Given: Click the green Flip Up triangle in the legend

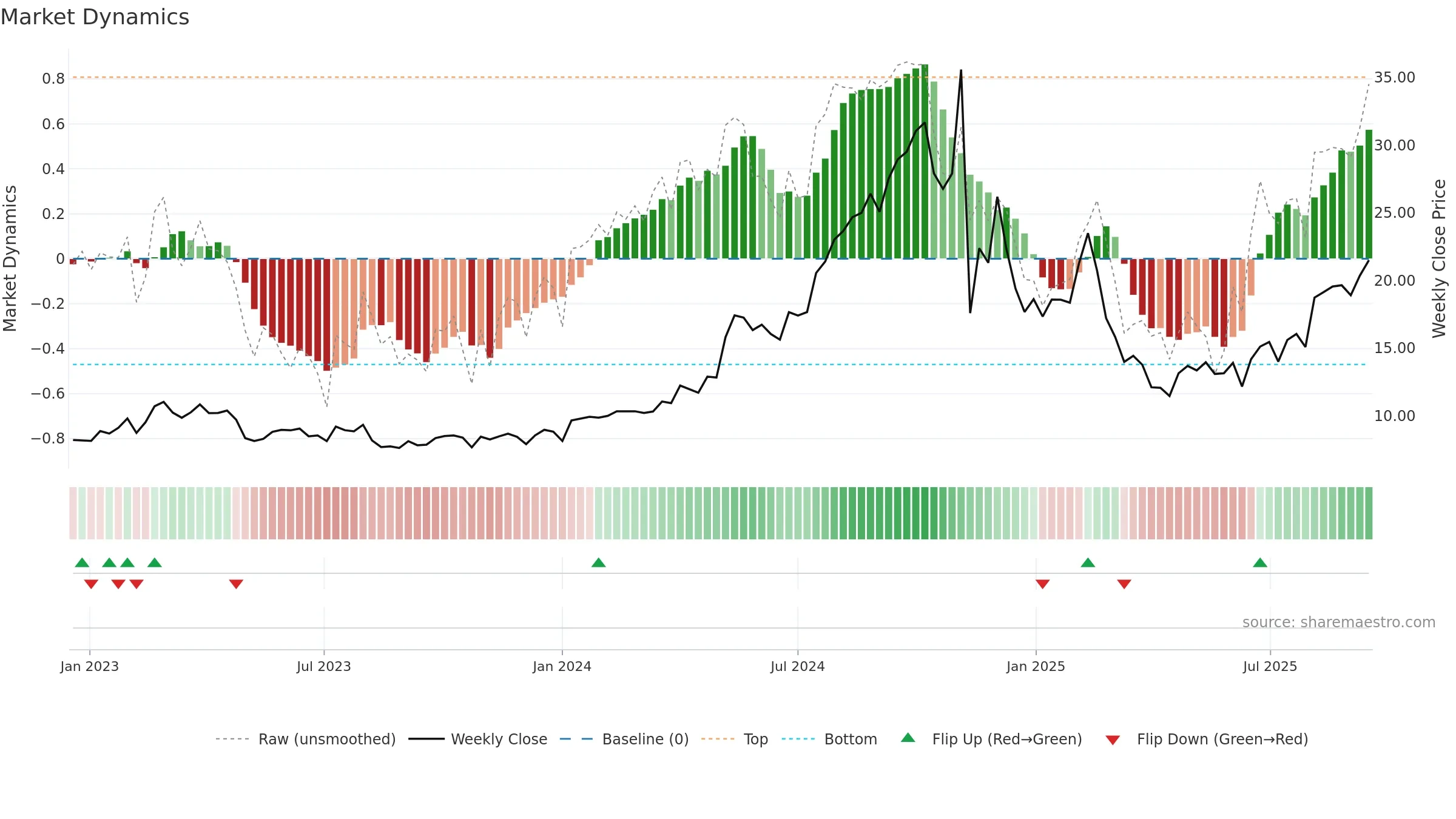Looking at the screenshot, I should pos(908,738).
